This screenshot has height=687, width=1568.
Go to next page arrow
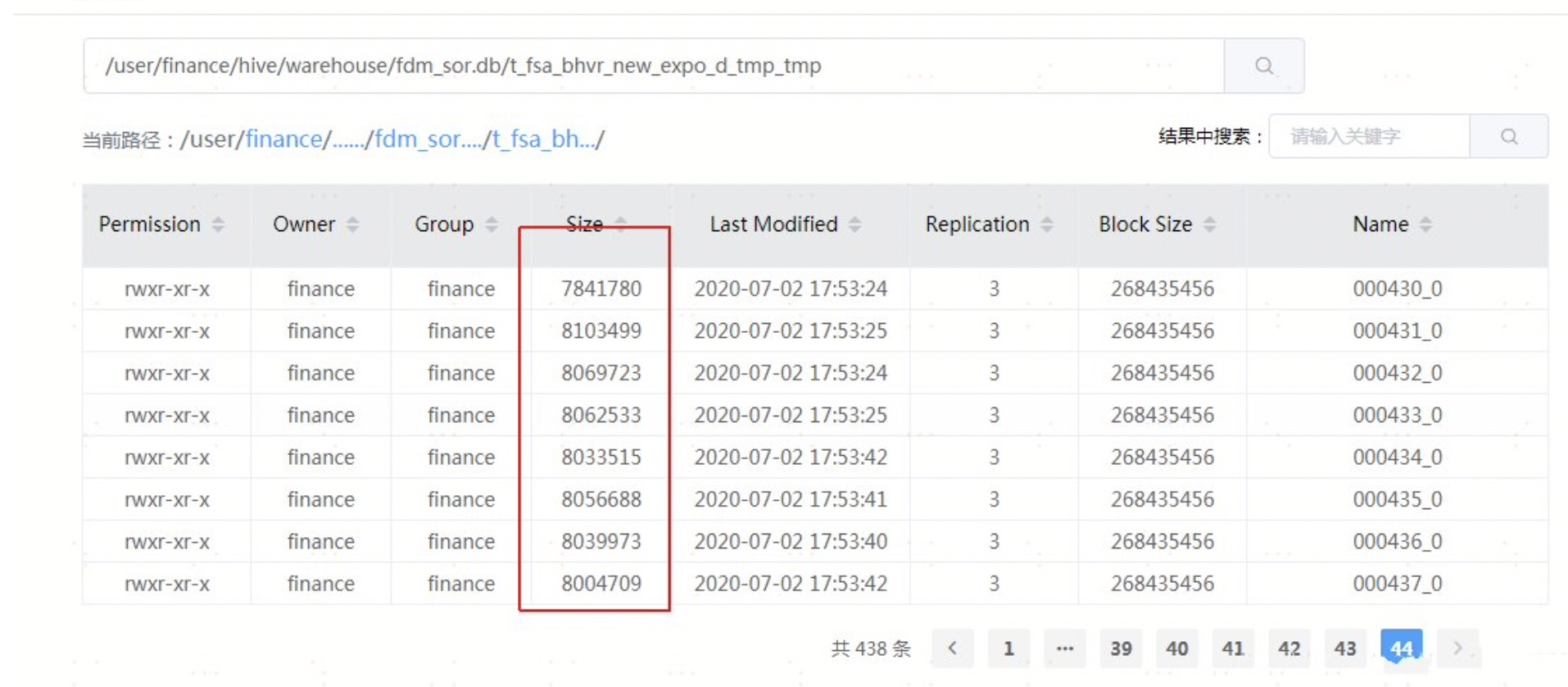pos(1457,648)
